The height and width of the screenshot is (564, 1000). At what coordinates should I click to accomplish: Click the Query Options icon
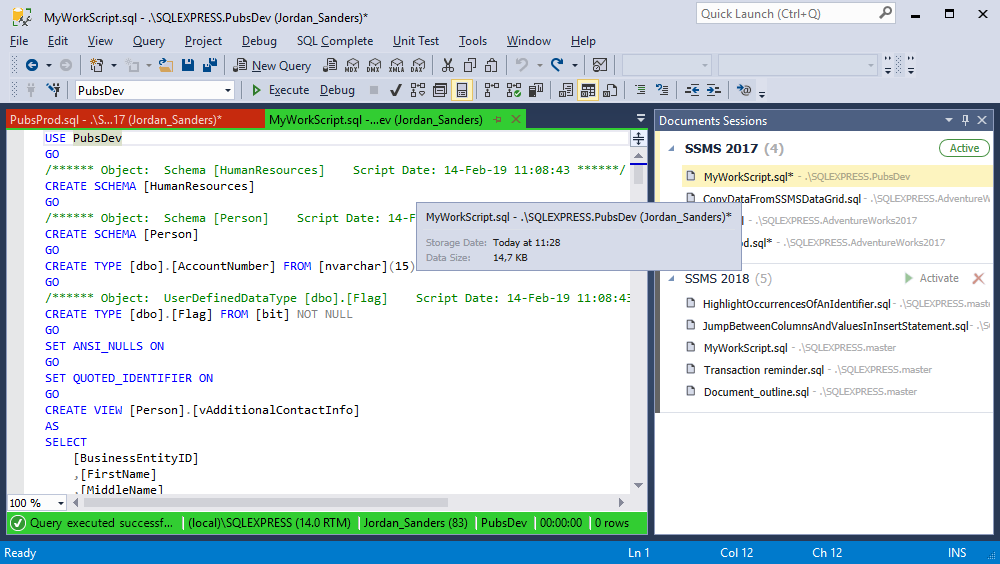point(439,91)
